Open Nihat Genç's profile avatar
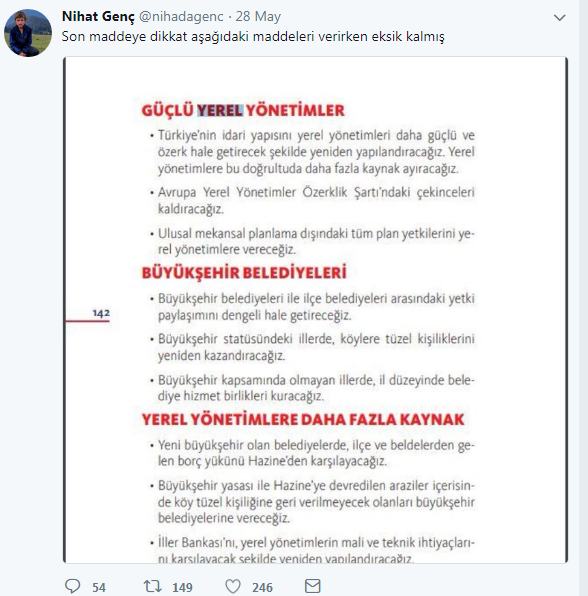Viewport: 588px width, 596px height. point(28,33)
